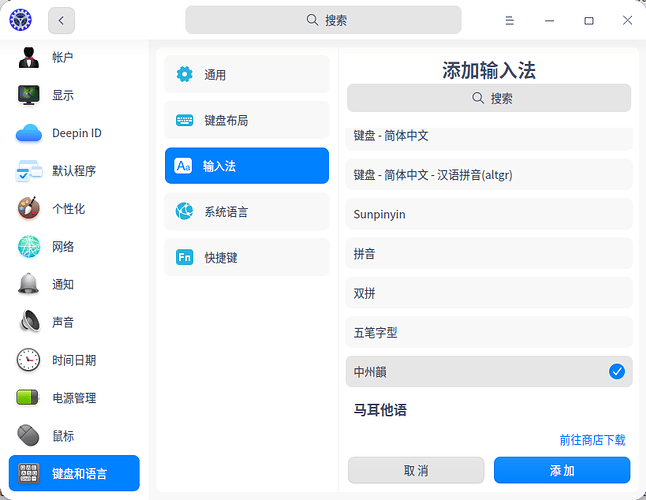Image resolution: width=646 pixels, height=500 pixels.
Task: Click the 输入法 Aa icon
Action: pos(183,166)
